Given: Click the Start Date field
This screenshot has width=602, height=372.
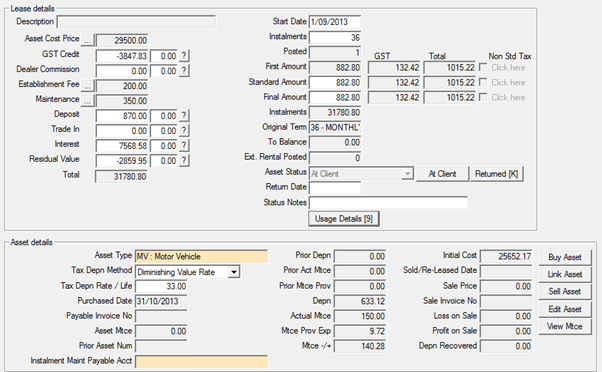Looking at the screenshot, I should [x=335, y=22].
